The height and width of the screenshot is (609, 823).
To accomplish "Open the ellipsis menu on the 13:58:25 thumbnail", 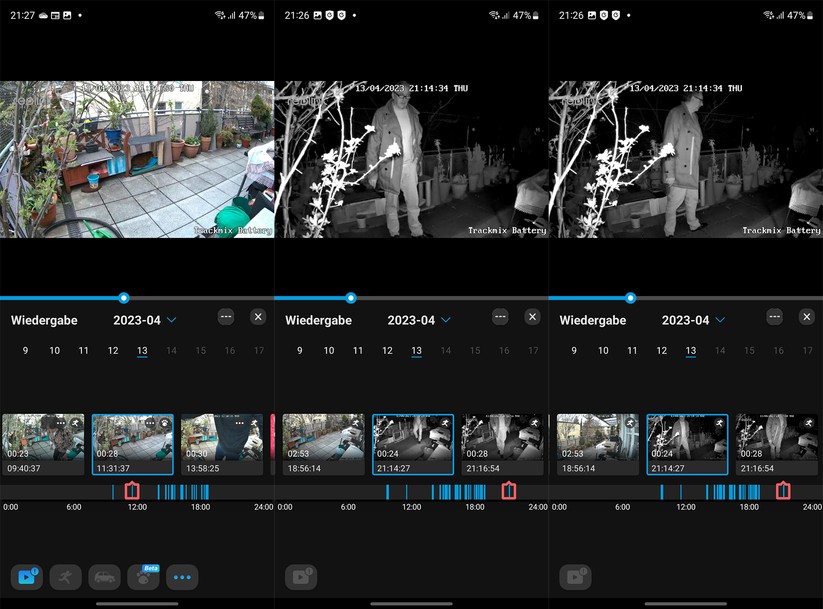I will tap(240, 421).
